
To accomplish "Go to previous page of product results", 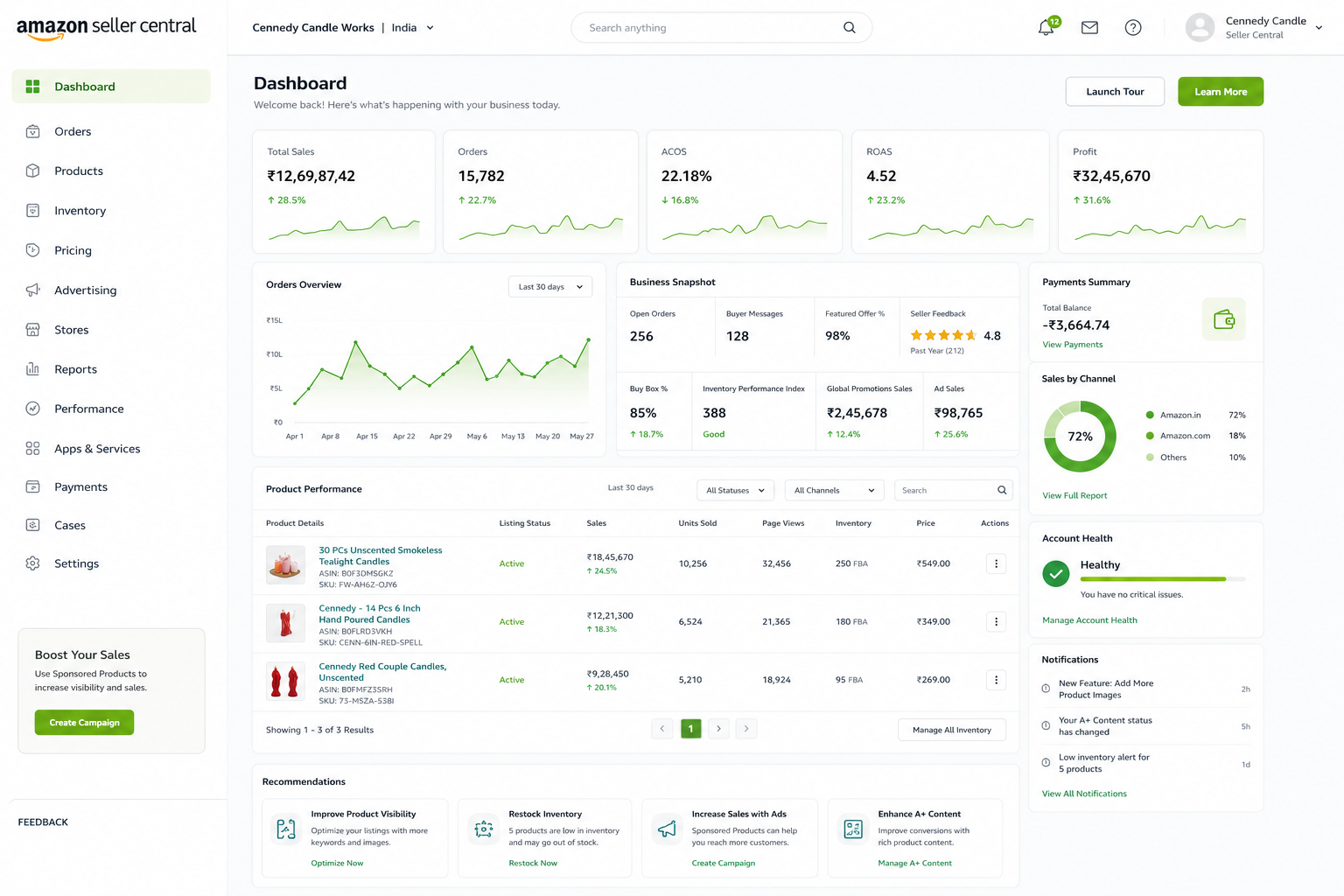I will (662, 728).
